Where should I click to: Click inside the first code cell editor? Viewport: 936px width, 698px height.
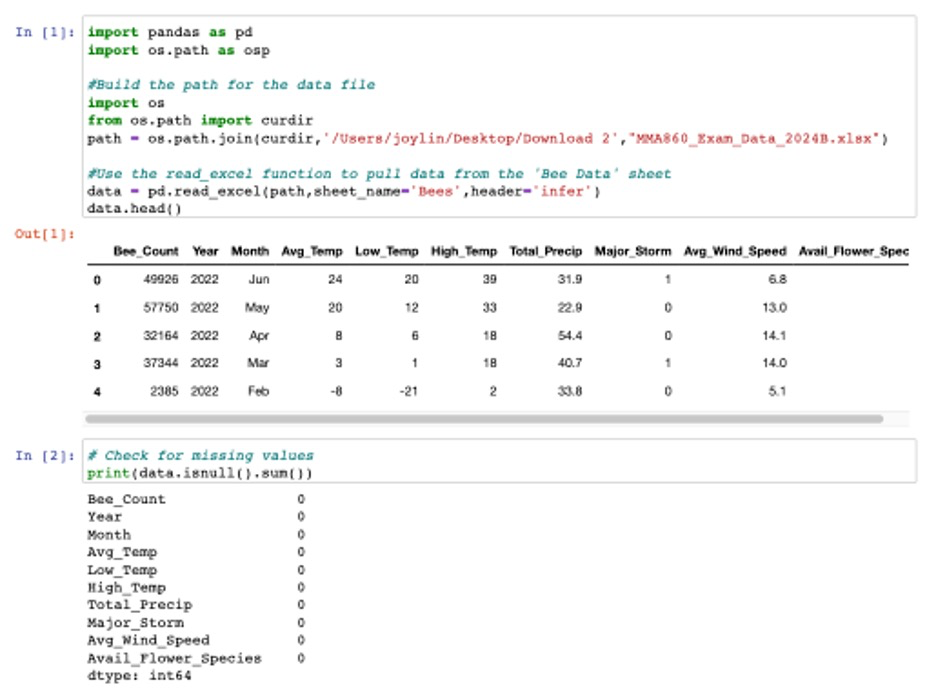[499, 117]
